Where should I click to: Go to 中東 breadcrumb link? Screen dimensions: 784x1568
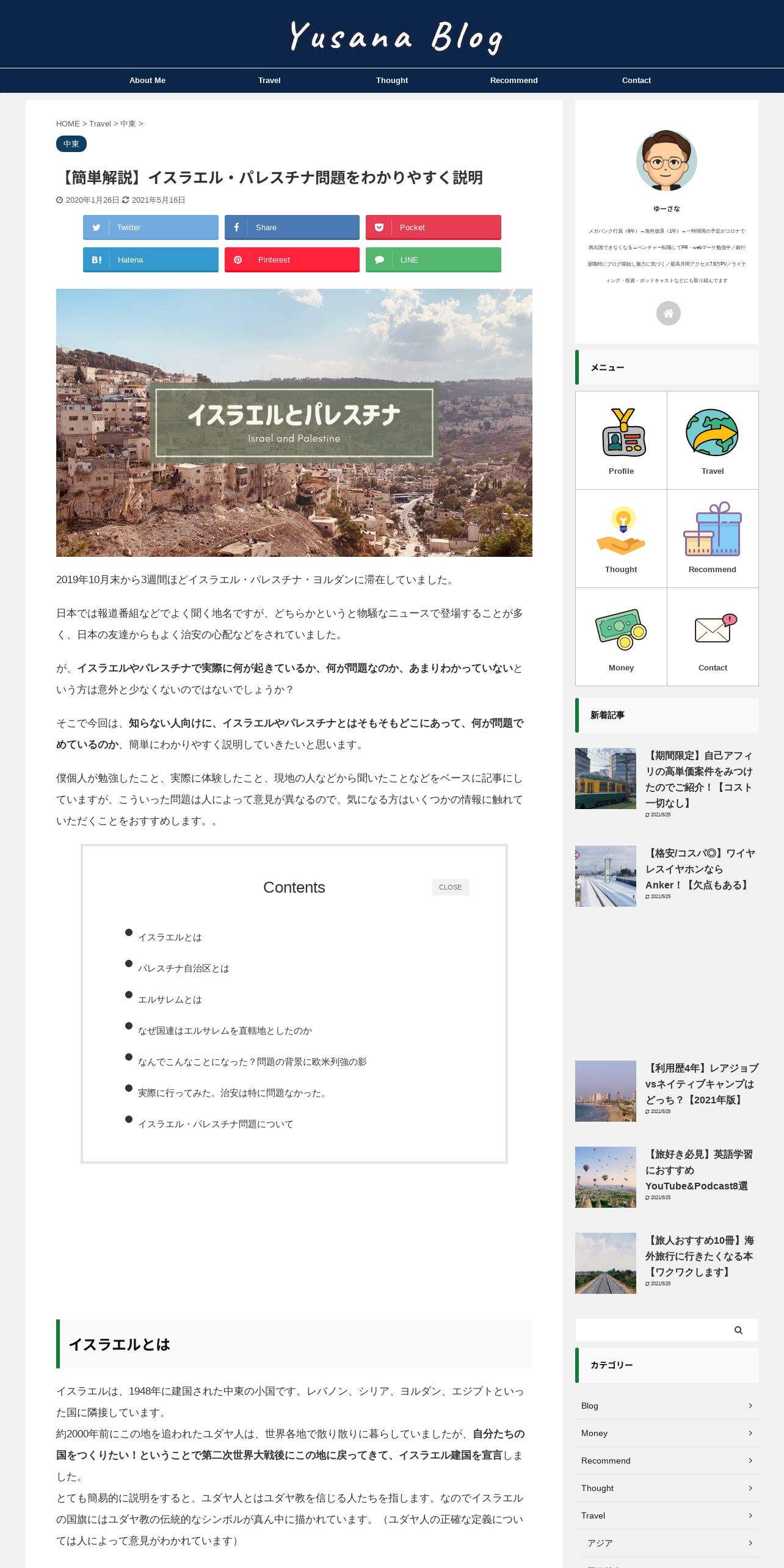pos(128,124)
